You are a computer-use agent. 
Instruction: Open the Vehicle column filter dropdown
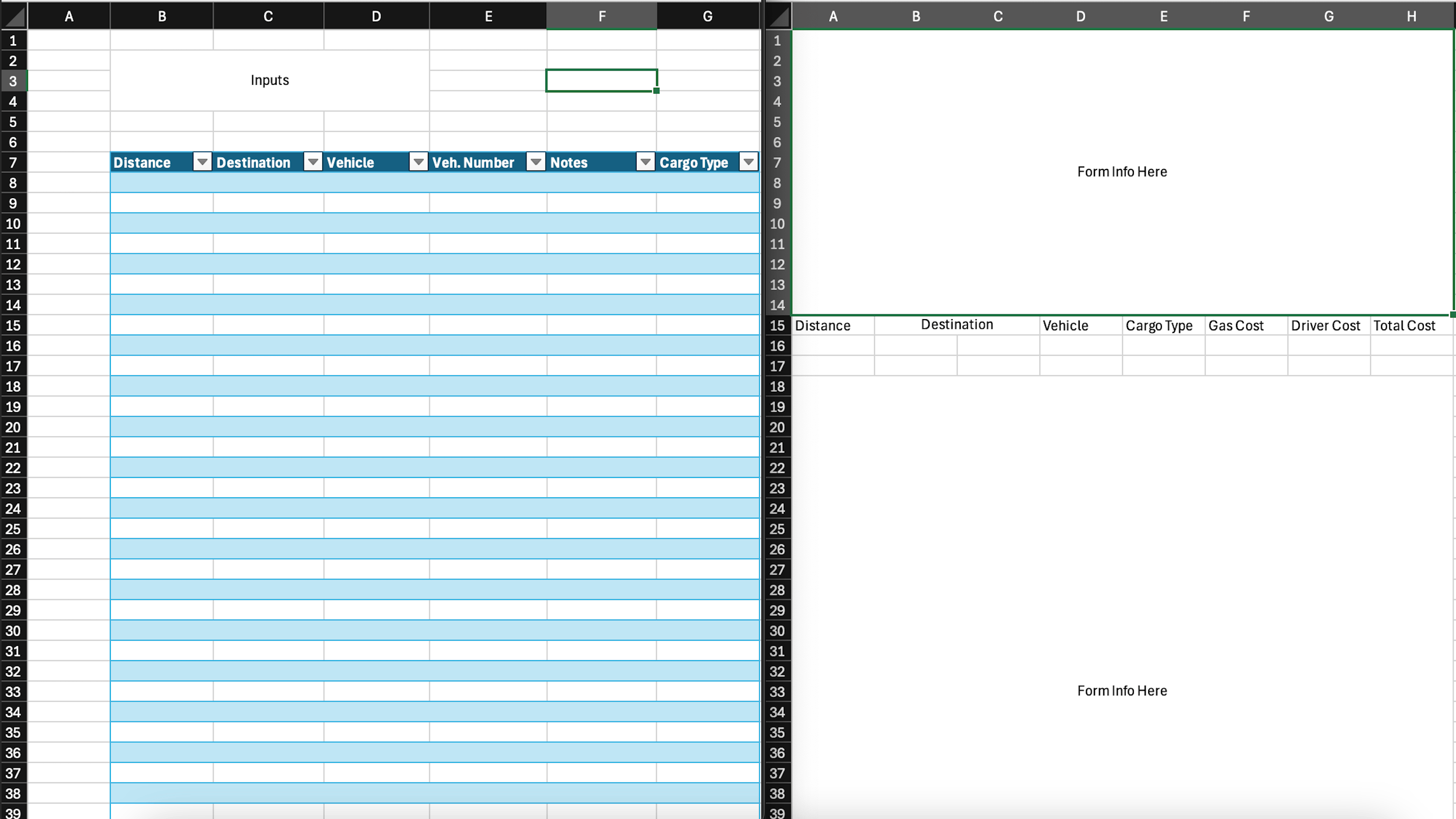pyautogui.click(x=418, y=162)
